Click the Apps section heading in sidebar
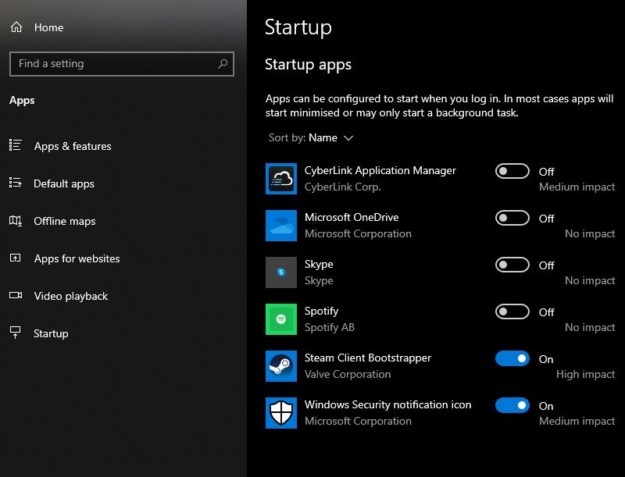This screenshot has height=477, width=625. pyautogui.click(x=22, y=100)
